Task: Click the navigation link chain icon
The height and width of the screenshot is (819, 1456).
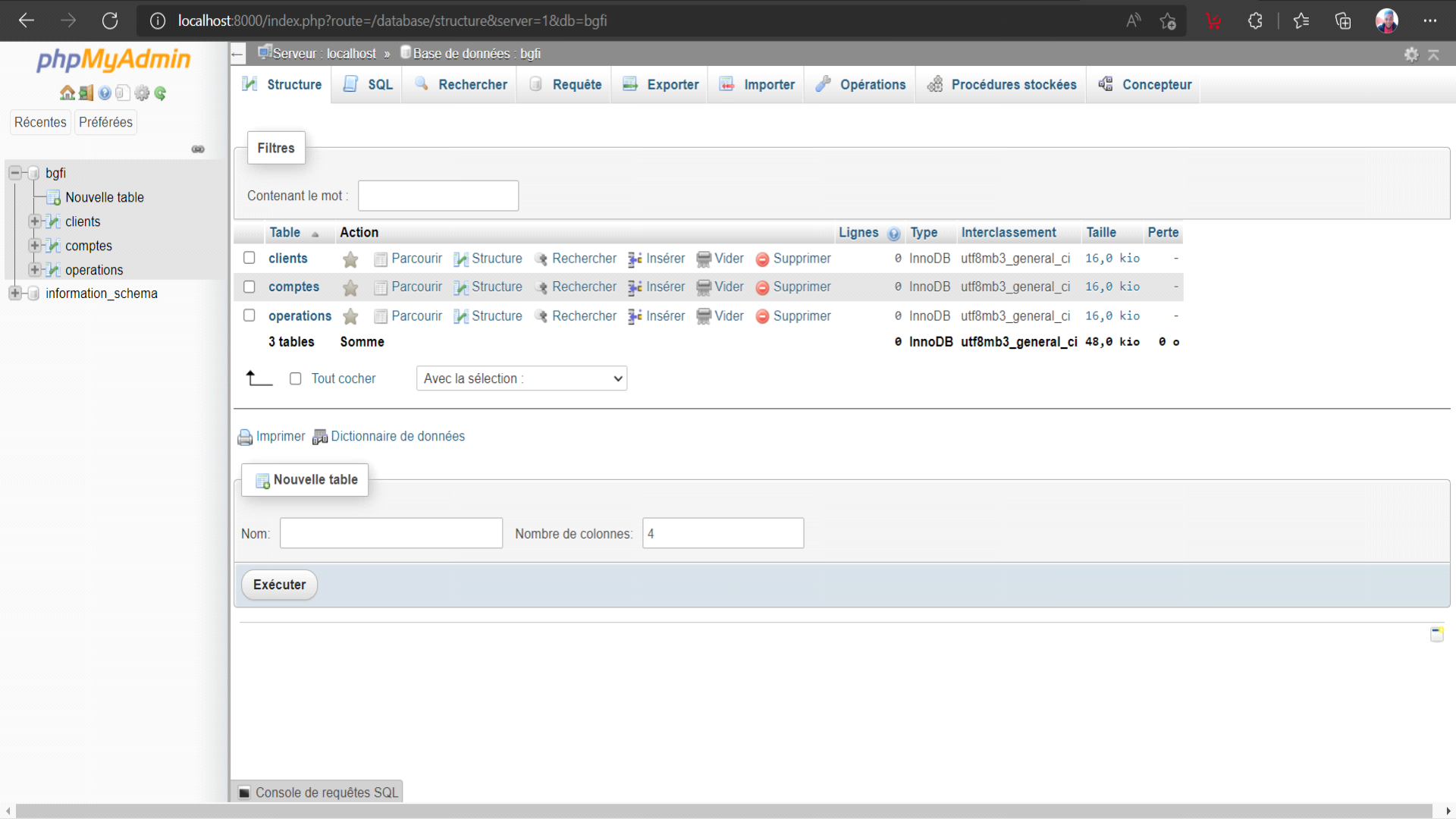Action: (x=198, y=149)
